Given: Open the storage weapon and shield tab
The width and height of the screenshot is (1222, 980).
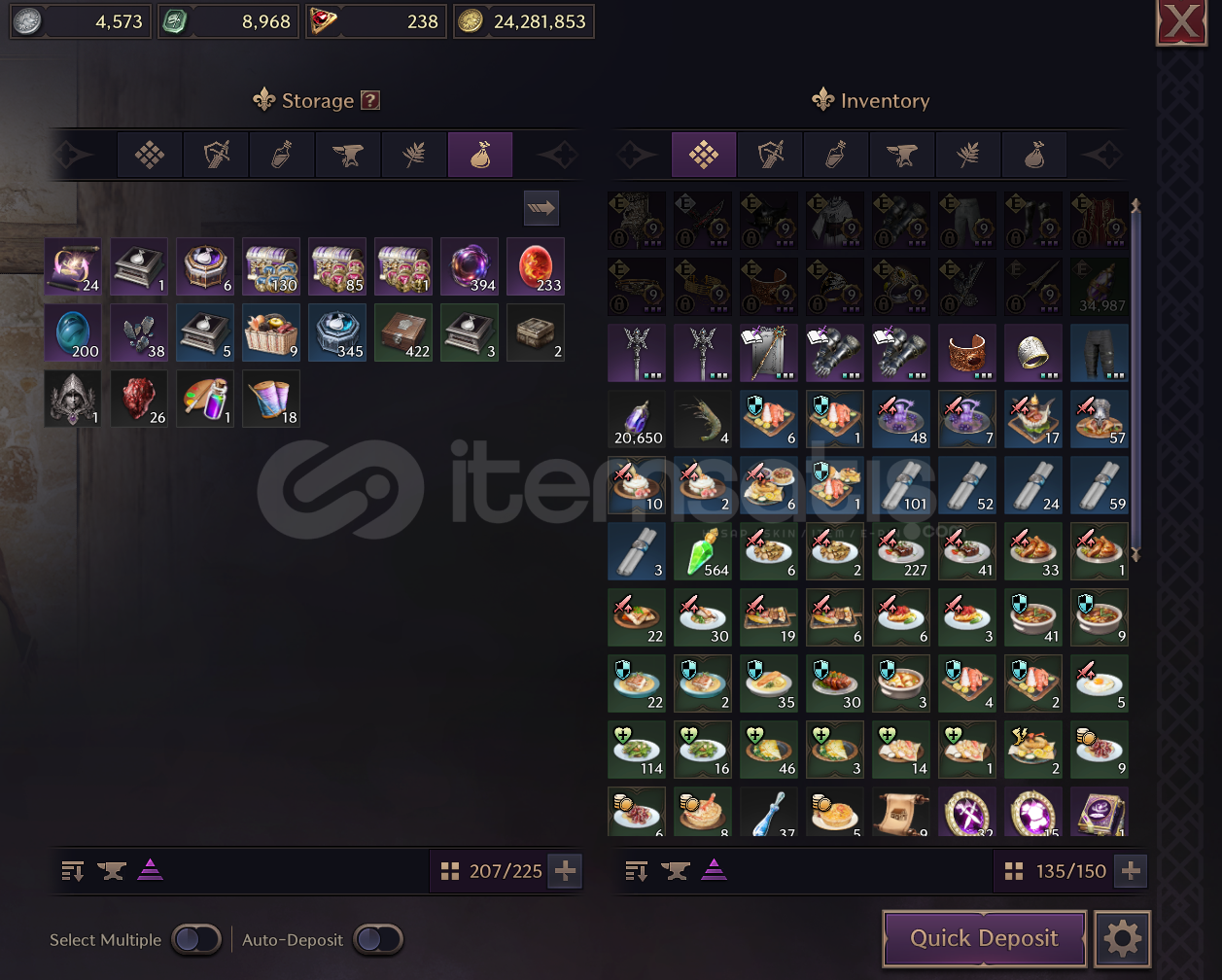Looking at the screenshot, I should pyautogui.click(x=216, y=155).
